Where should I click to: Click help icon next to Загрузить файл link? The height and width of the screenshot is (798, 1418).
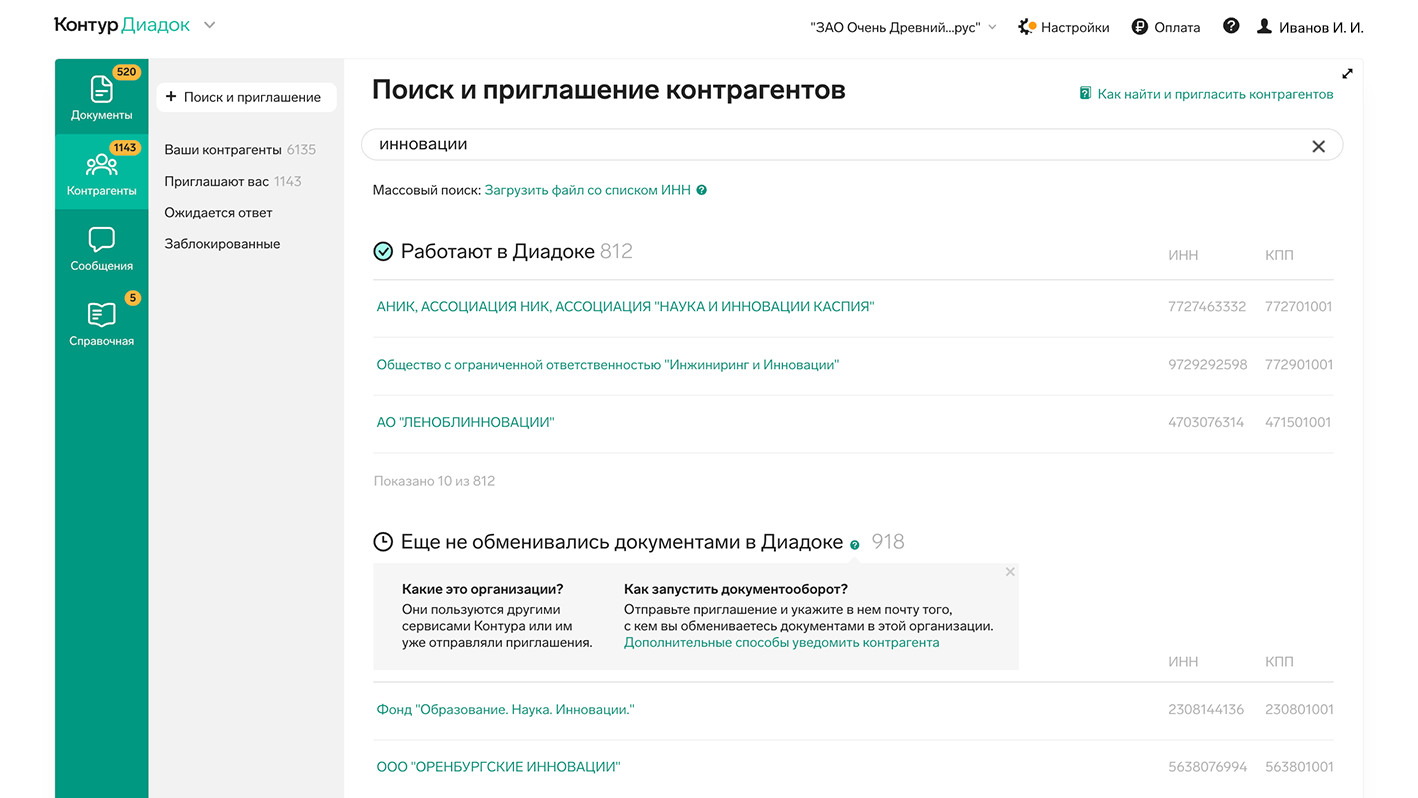702,190
